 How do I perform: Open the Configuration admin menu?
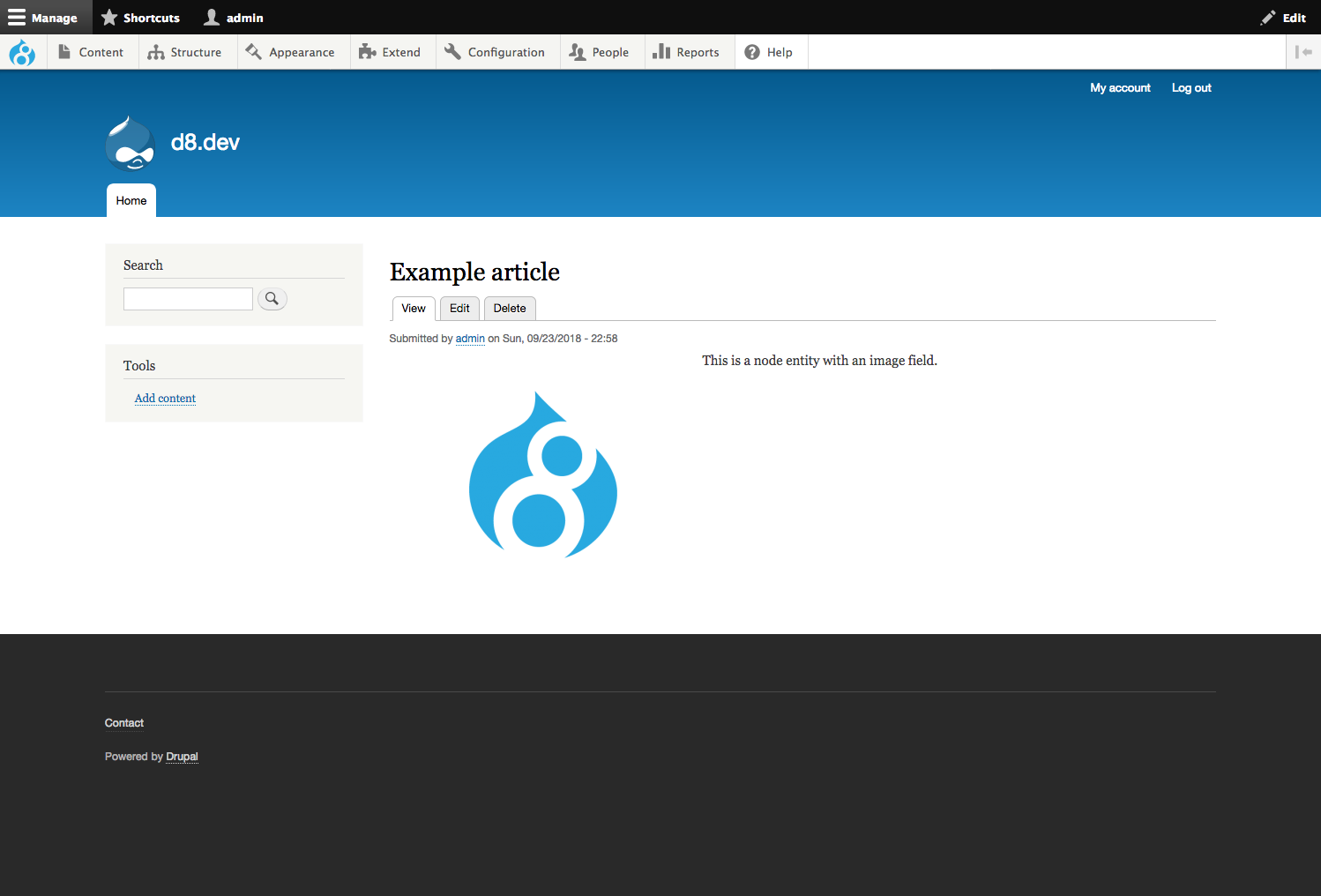point(496,52)
